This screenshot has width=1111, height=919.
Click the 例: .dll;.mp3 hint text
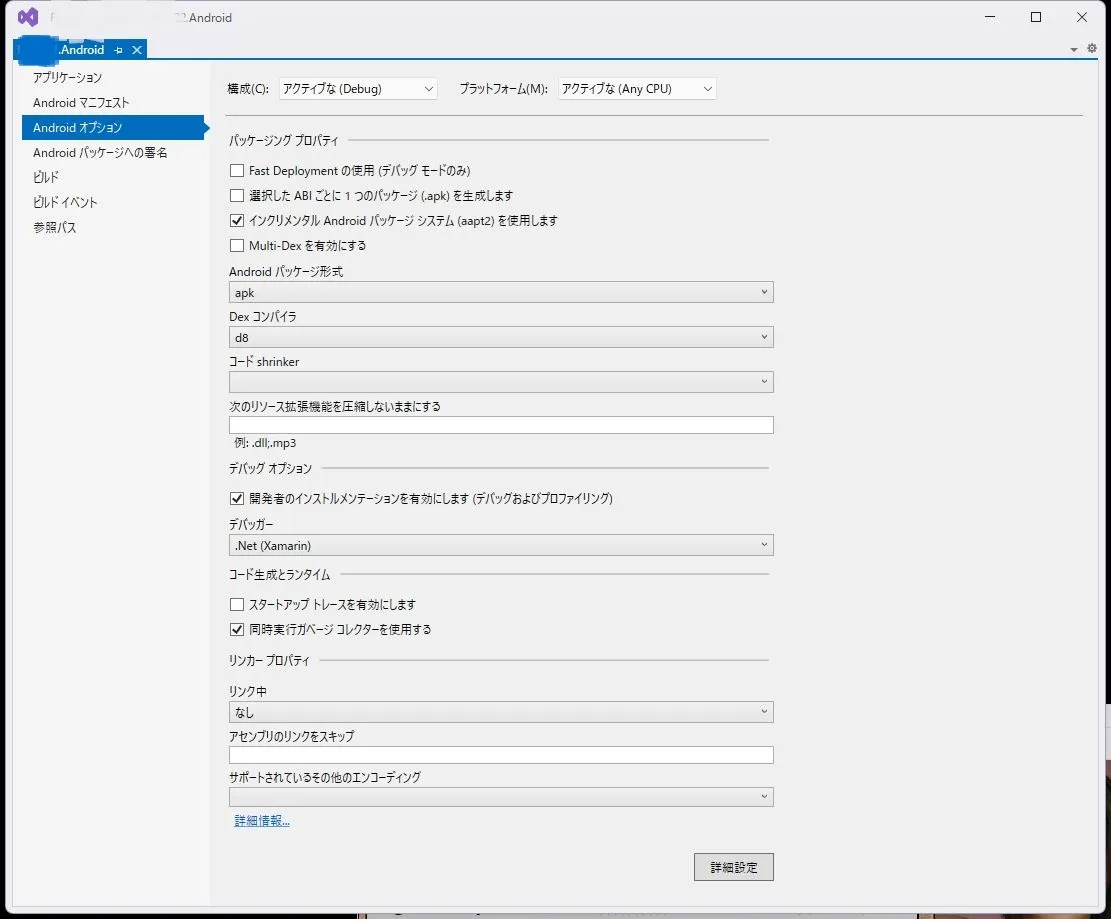click(x=265, y=443)
